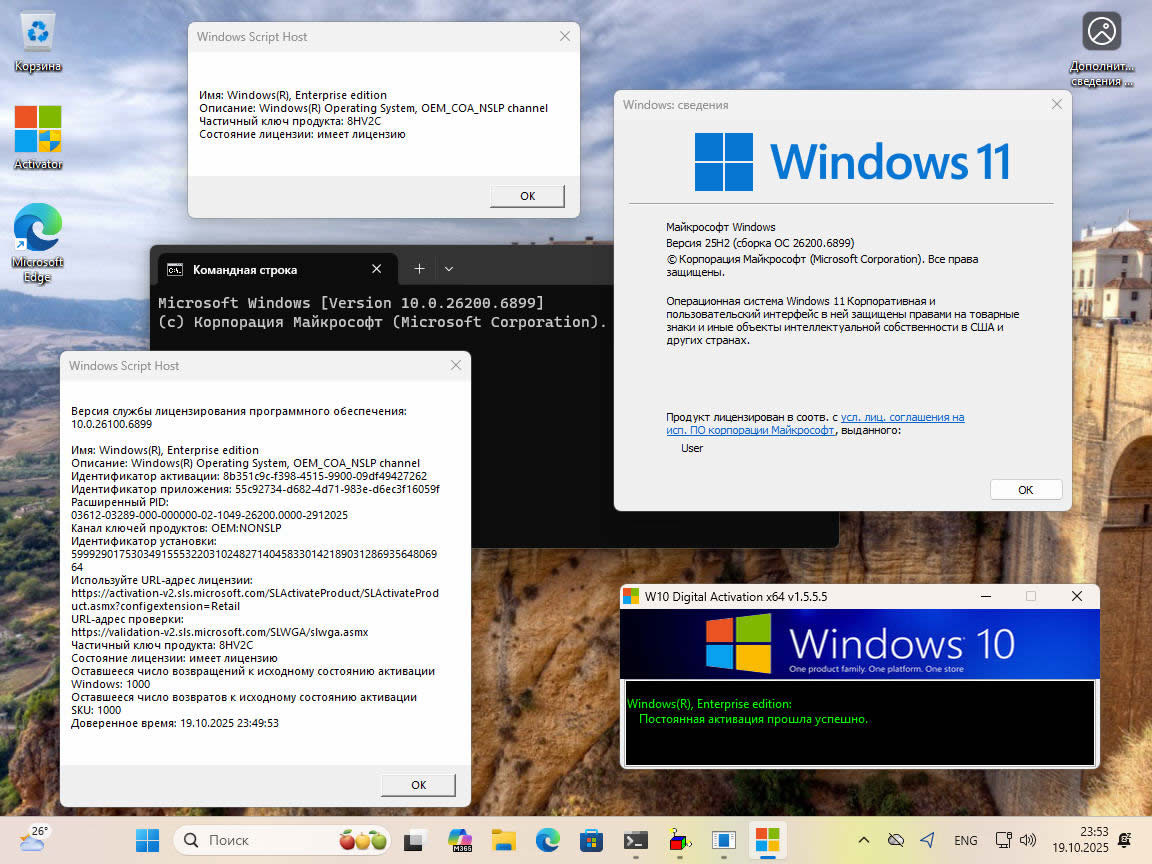
Task: Open the notifications bell icon
Action: 1124,840
